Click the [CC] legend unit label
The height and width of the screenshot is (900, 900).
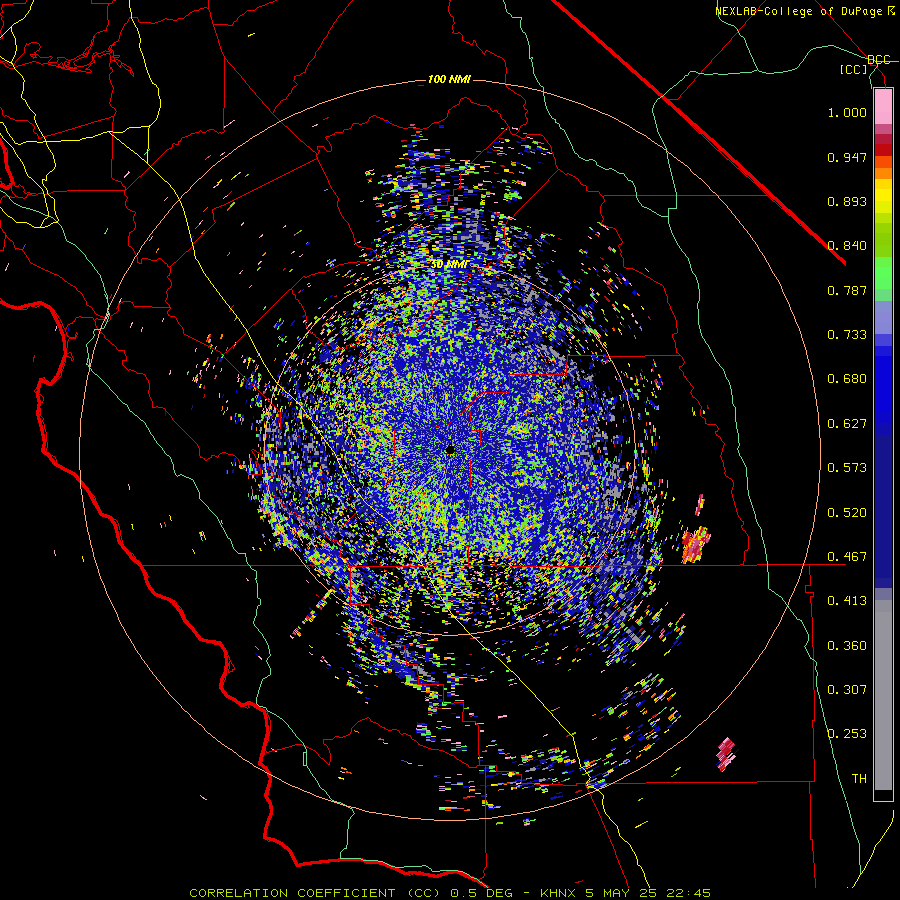coord(854,69)
